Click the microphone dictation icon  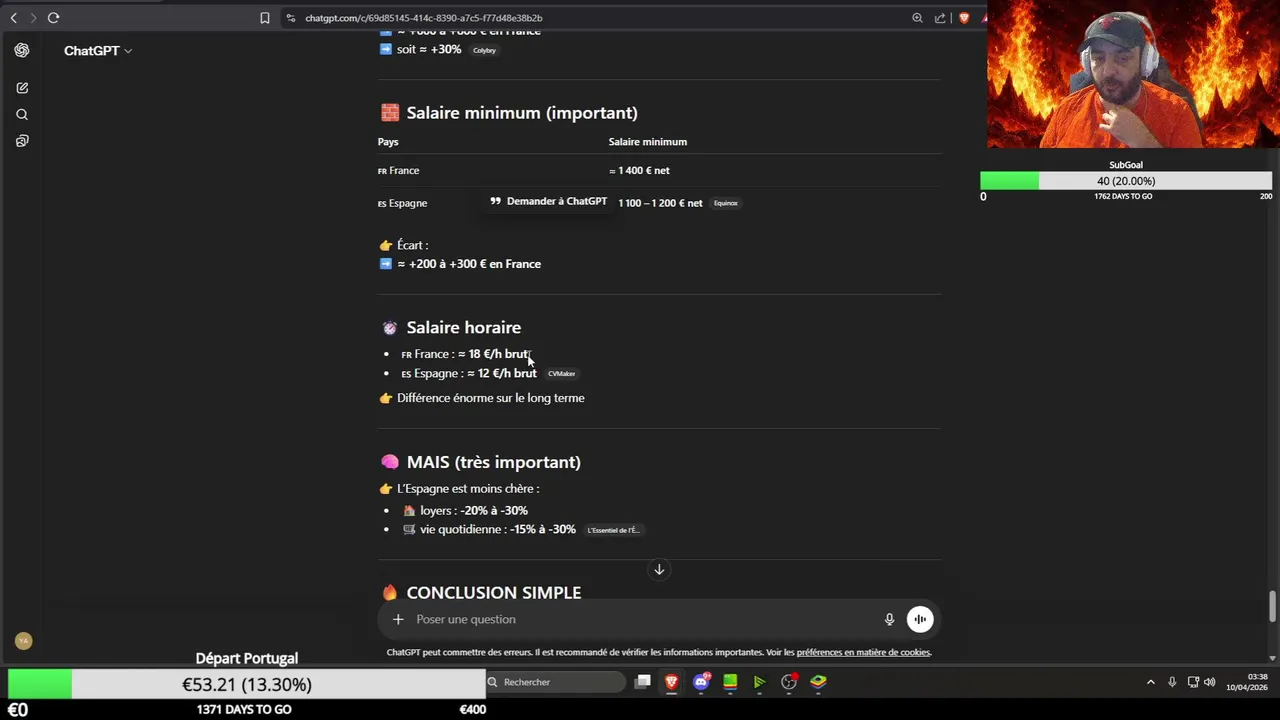pyautogui.click(x=889, y=619)
